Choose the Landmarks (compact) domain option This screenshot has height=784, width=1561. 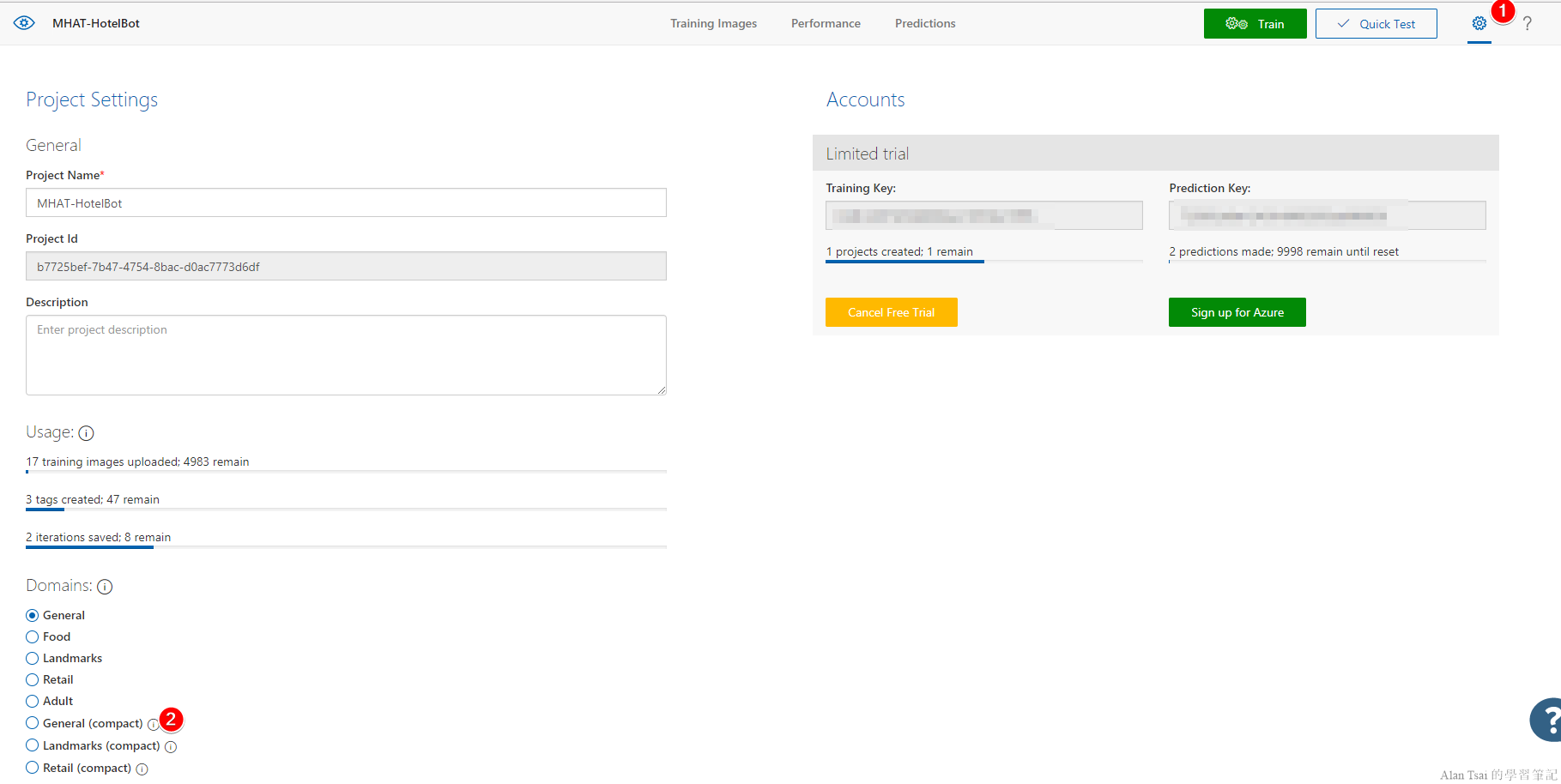(x=33, y=745)
